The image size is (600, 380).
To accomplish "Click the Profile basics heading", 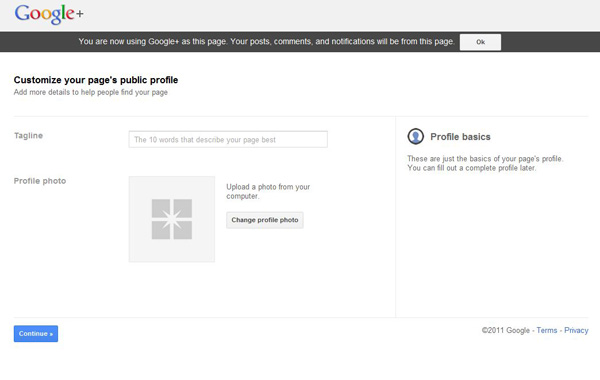I will click(x=460, y=137).
